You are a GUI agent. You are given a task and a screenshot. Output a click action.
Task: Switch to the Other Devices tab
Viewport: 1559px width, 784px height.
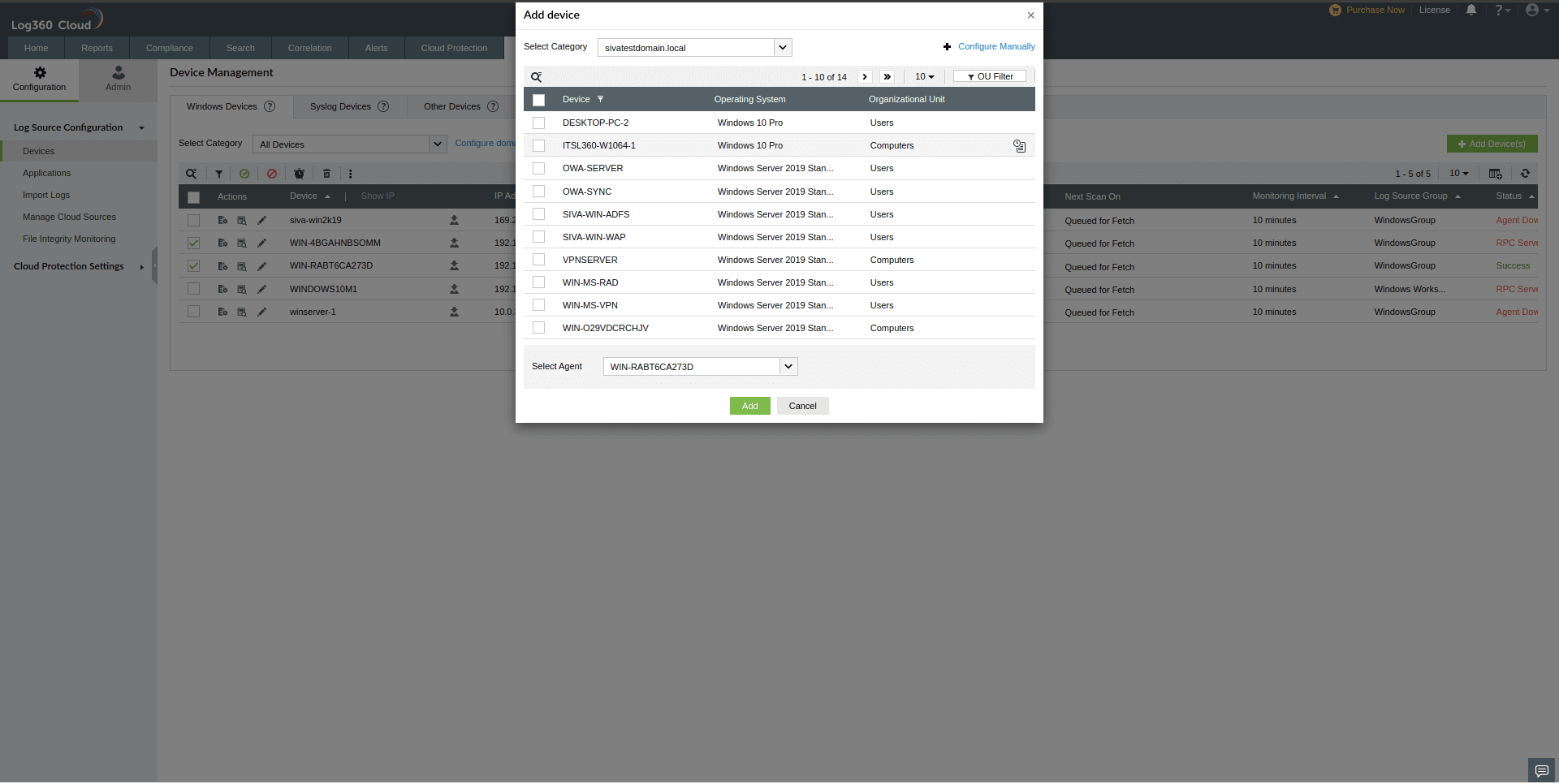(452, 107)
